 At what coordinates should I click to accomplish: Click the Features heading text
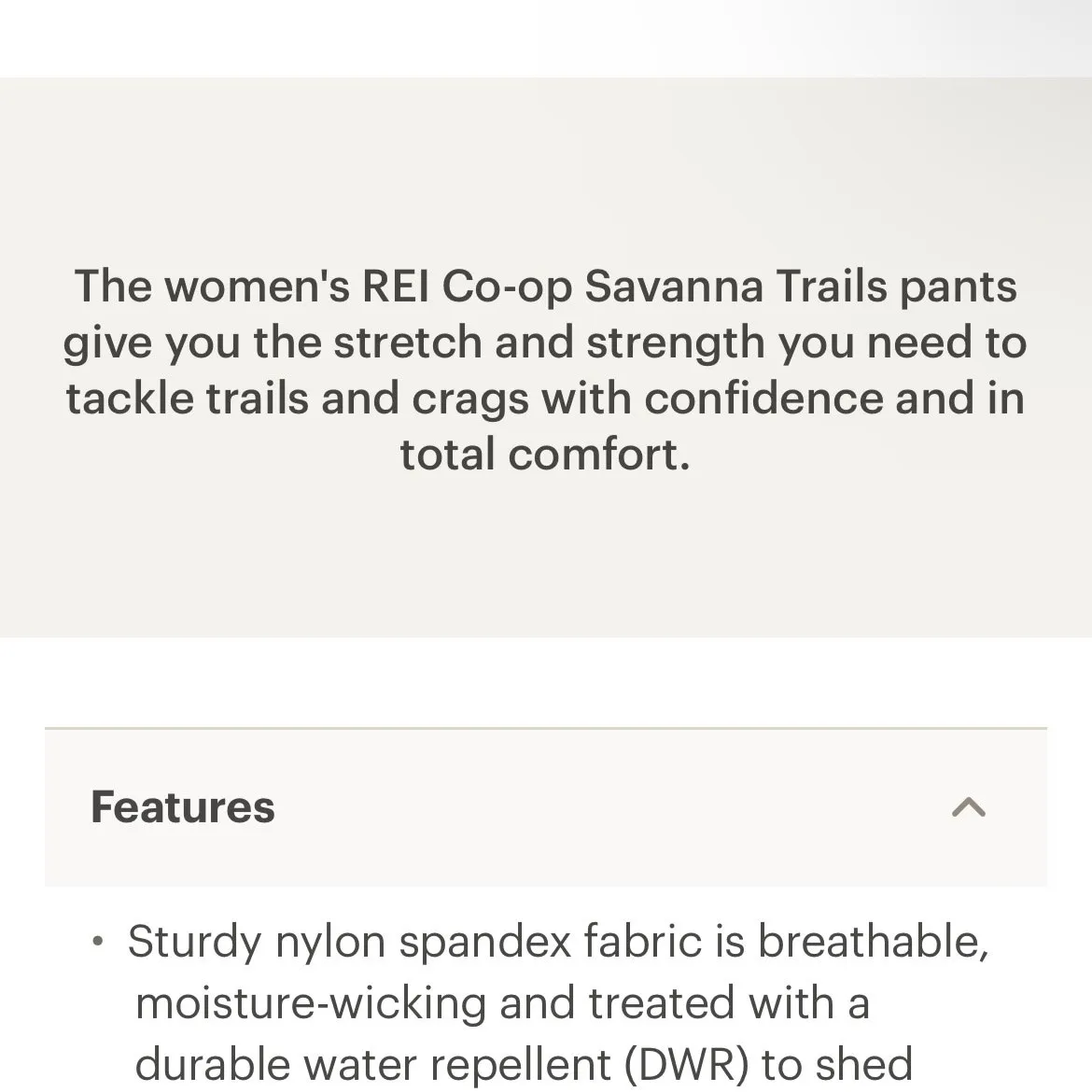tap(182, 807)
